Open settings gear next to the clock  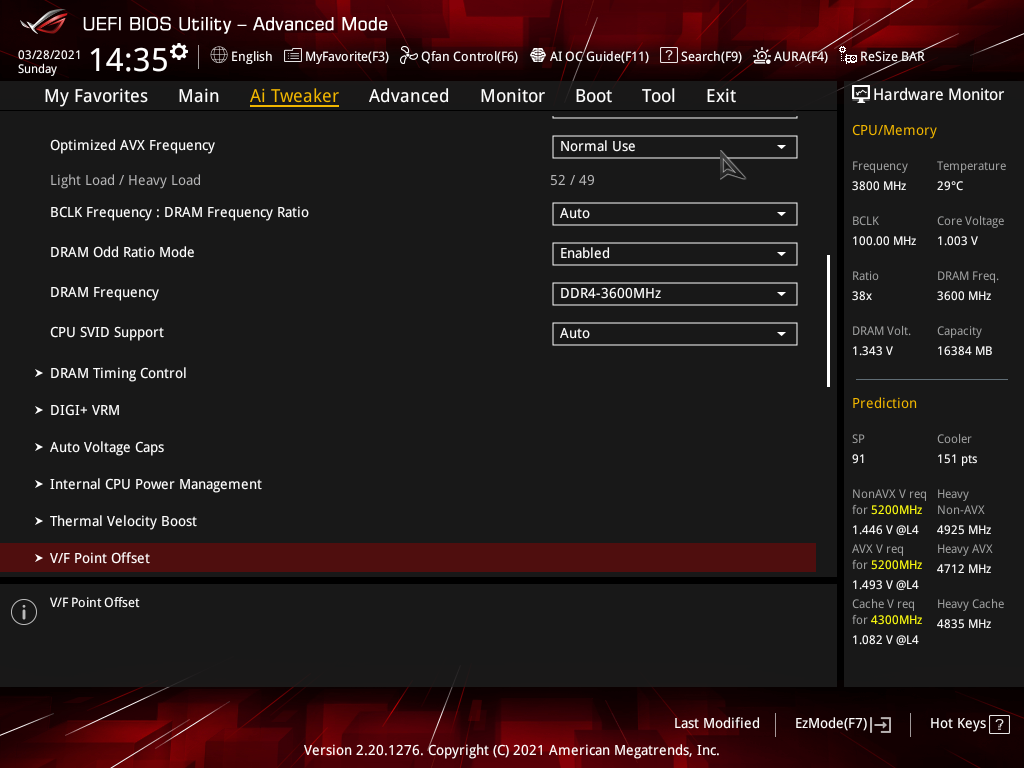(x=178, y=52)
